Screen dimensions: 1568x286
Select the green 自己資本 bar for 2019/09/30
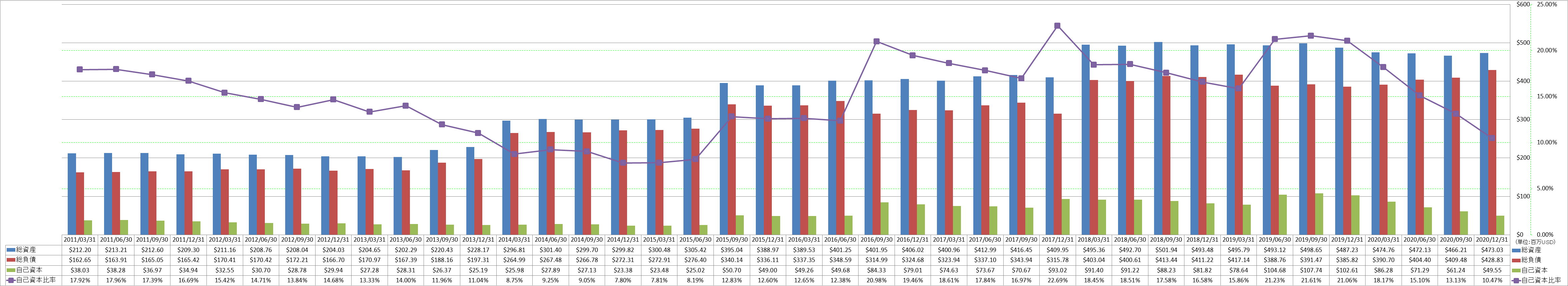coord(1319,214)
